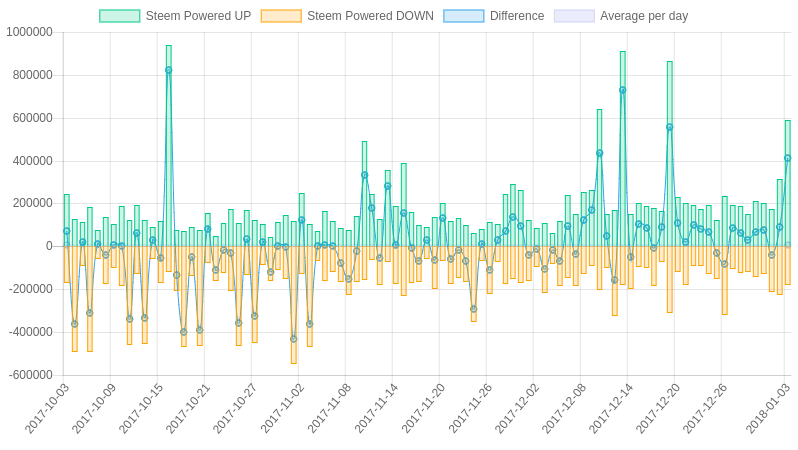Click the y-axis value 0

point(49,246)
